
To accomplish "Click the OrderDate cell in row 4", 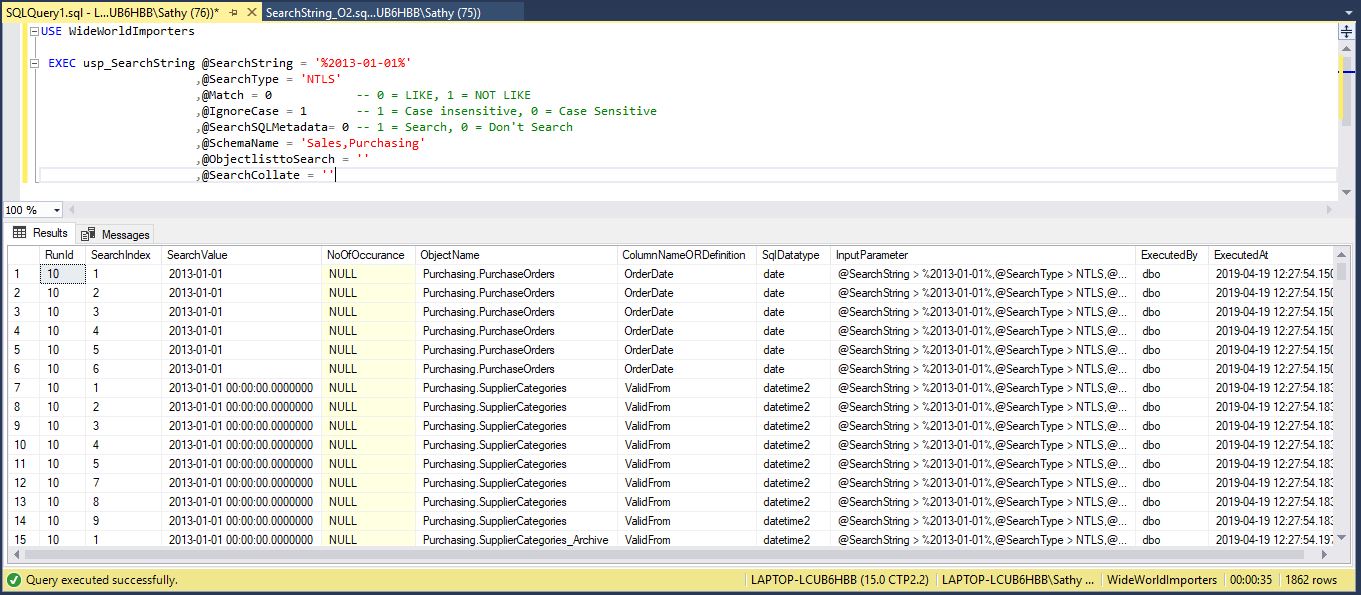I will pyautogui.click(x=686, y=331).
